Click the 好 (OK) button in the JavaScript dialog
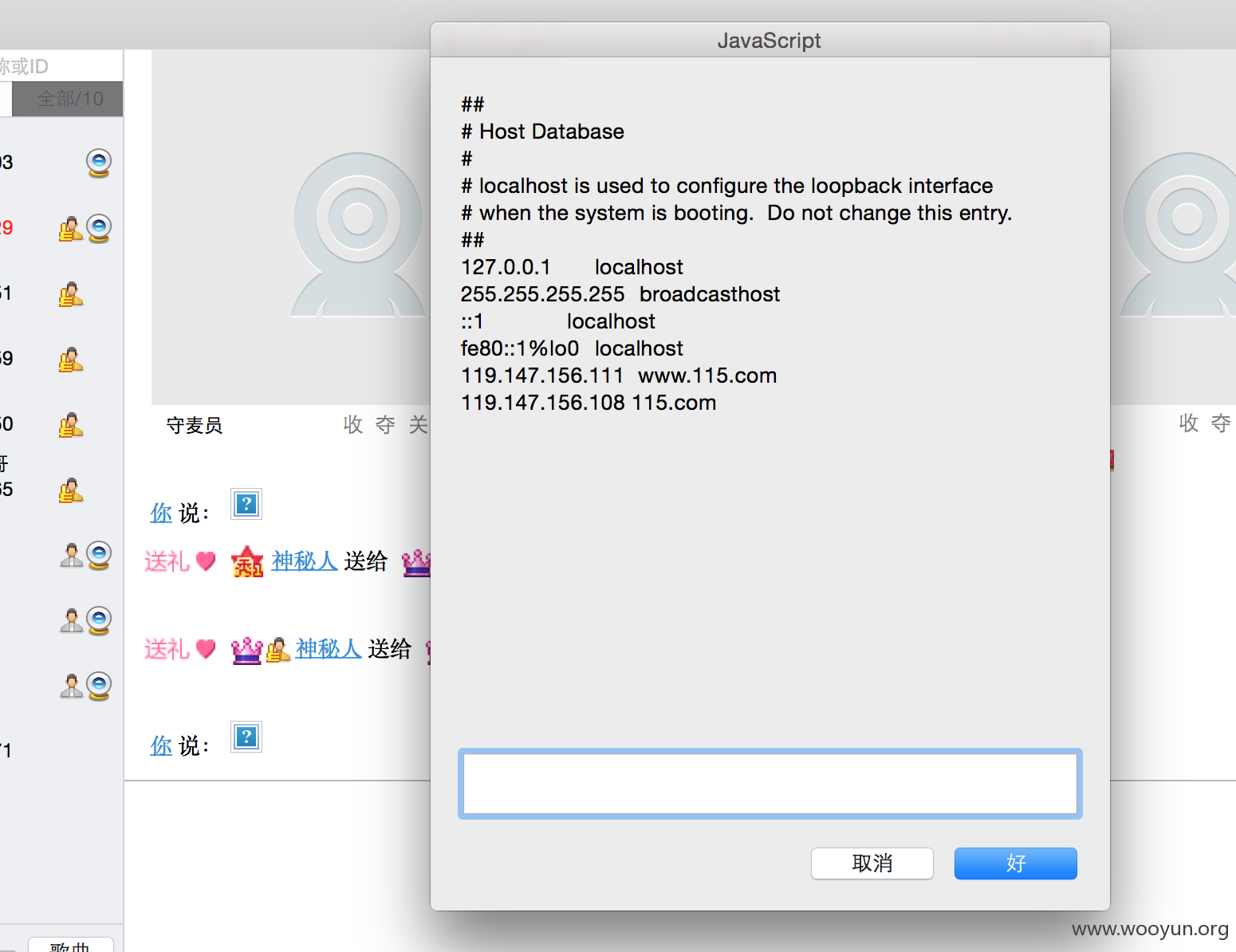 (x=1015, y=863)
